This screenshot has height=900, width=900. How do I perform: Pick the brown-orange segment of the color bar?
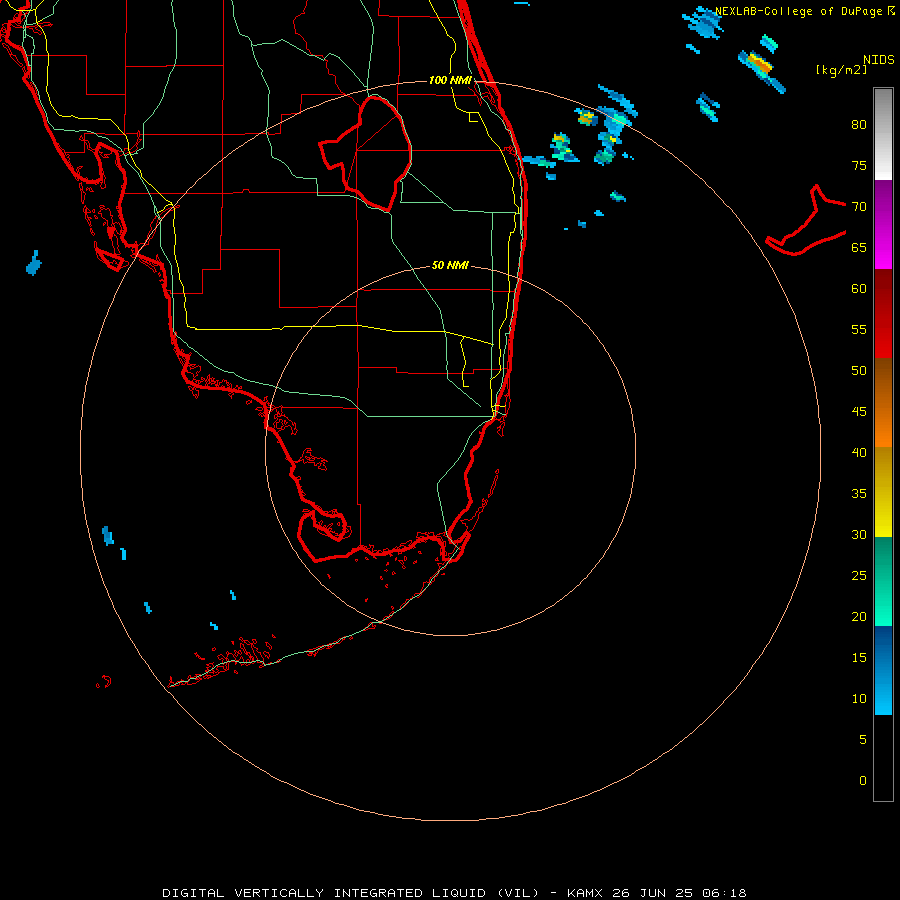(x=883, y=402)
